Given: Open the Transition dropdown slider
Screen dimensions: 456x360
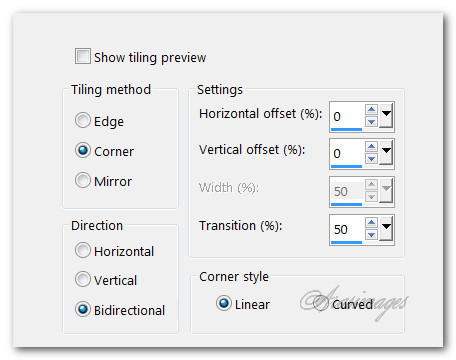Looking at the screenshot, I should pyautogui.click(x=386, y=228).
